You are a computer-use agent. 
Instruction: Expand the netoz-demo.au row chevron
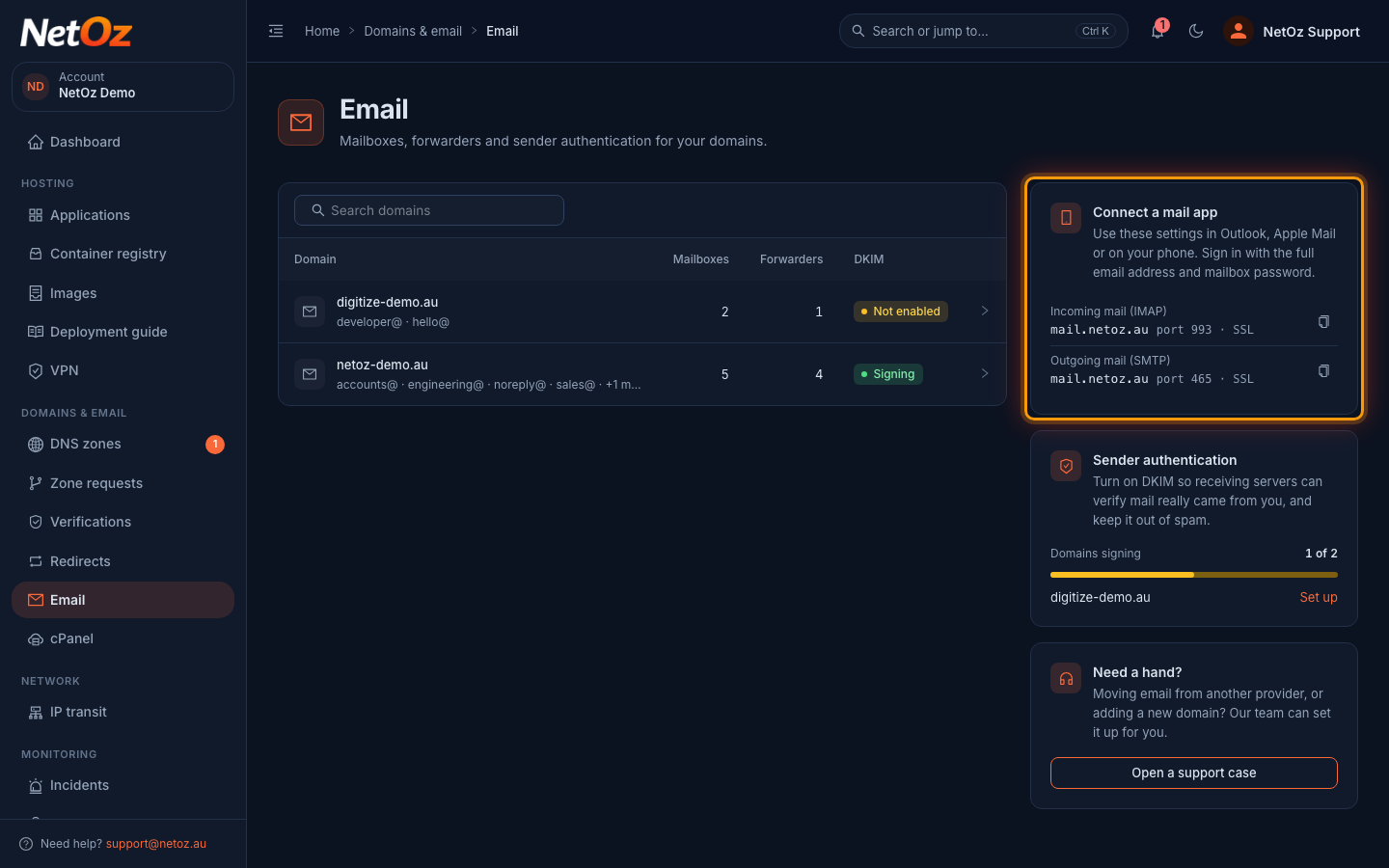pos(985,373)
